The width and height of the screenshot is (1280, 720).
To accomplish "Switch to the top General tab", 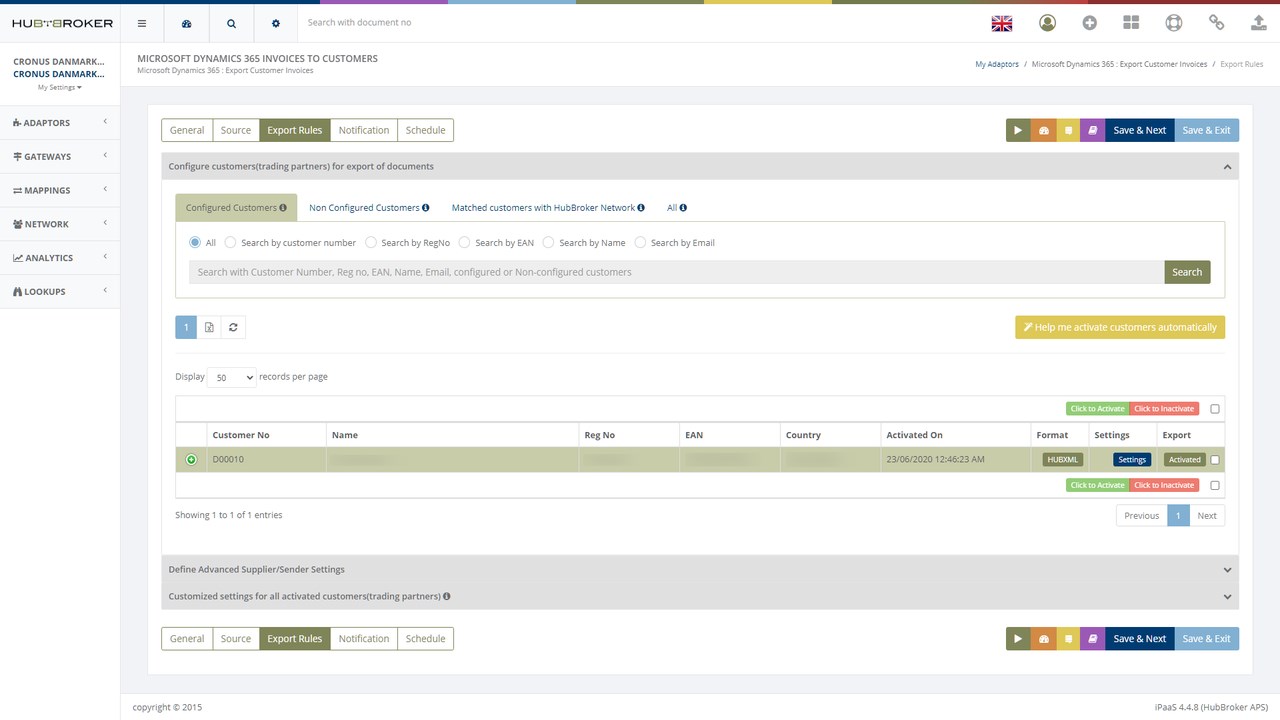I will pos(187,130).
